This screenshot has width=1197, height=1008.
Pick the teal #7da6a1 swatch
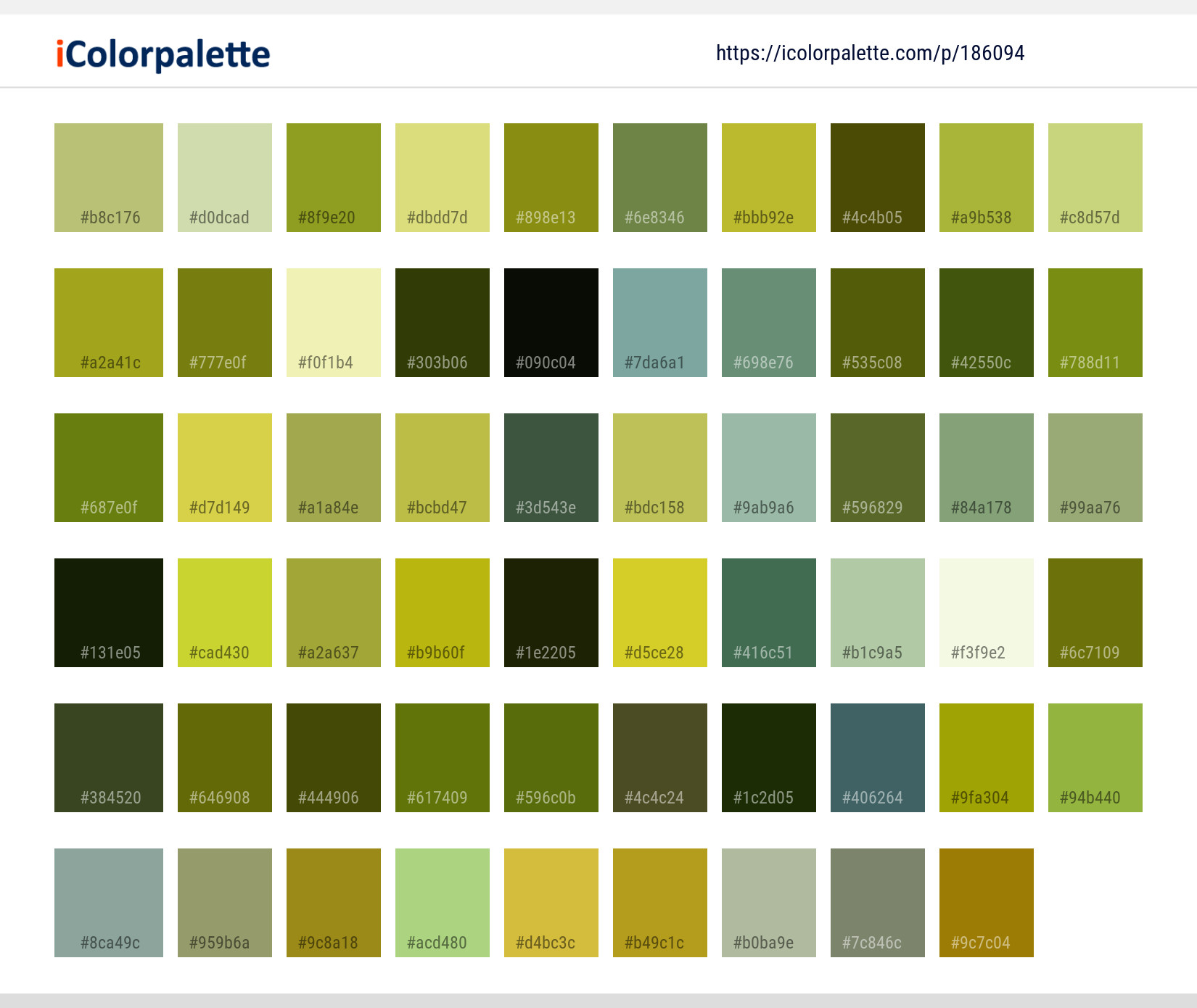tap(660, 323)
